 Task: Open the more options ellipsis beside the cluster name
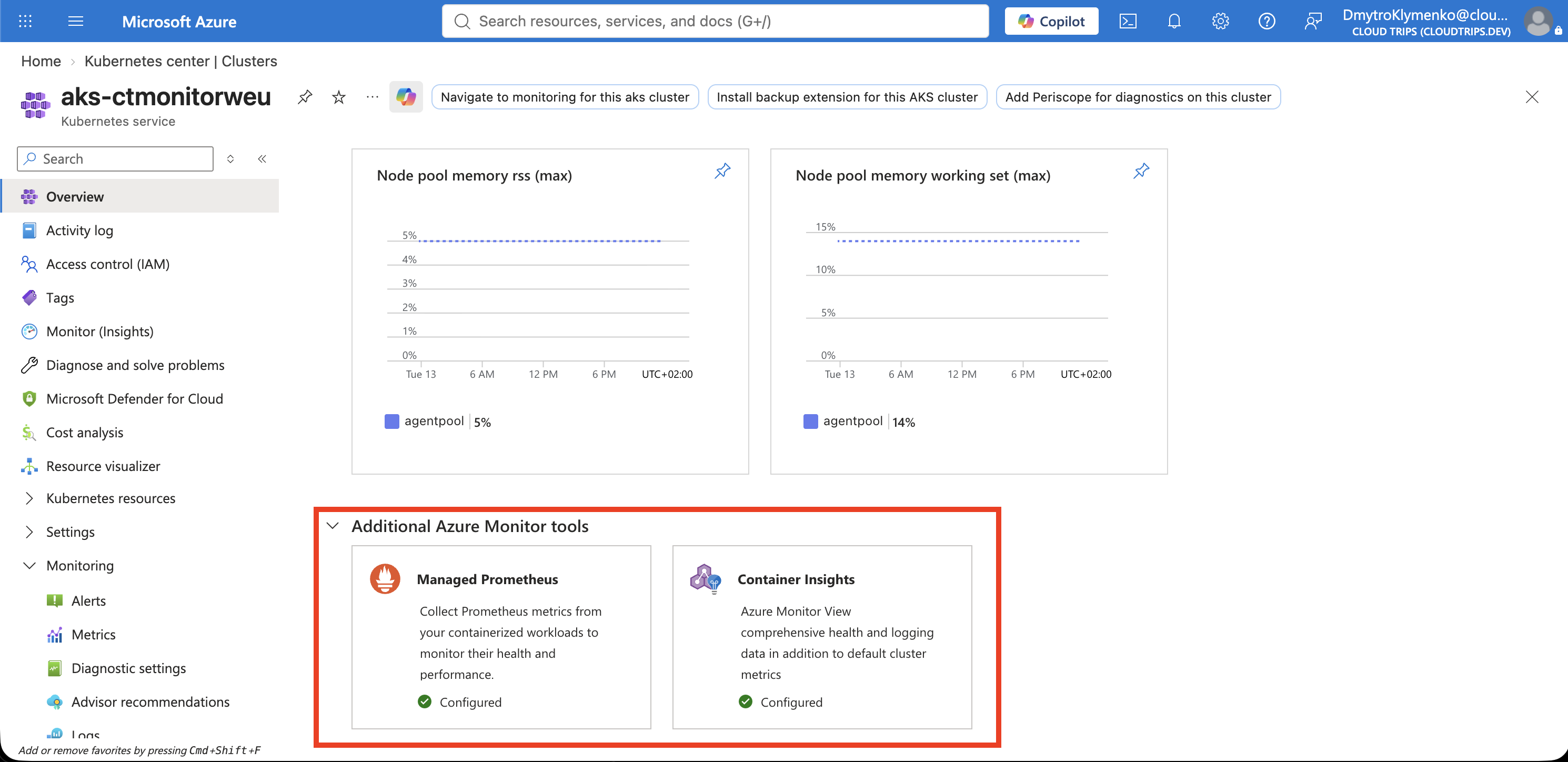coord(373,97)
